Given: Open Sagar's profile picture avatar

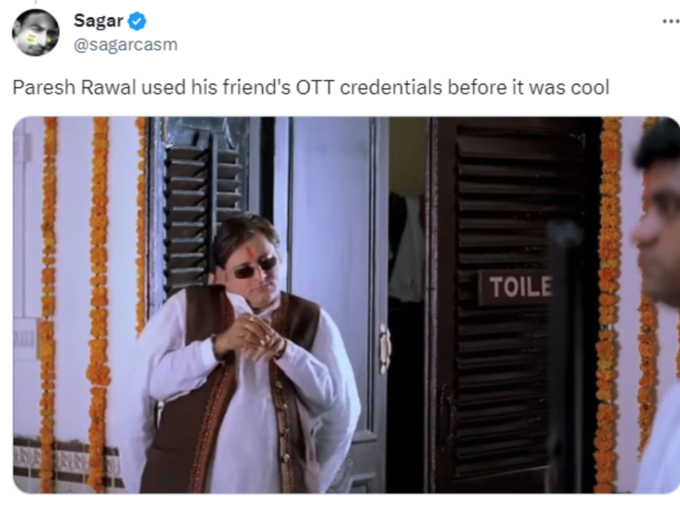Looking at the screenshot, I should tap(36, 33).
